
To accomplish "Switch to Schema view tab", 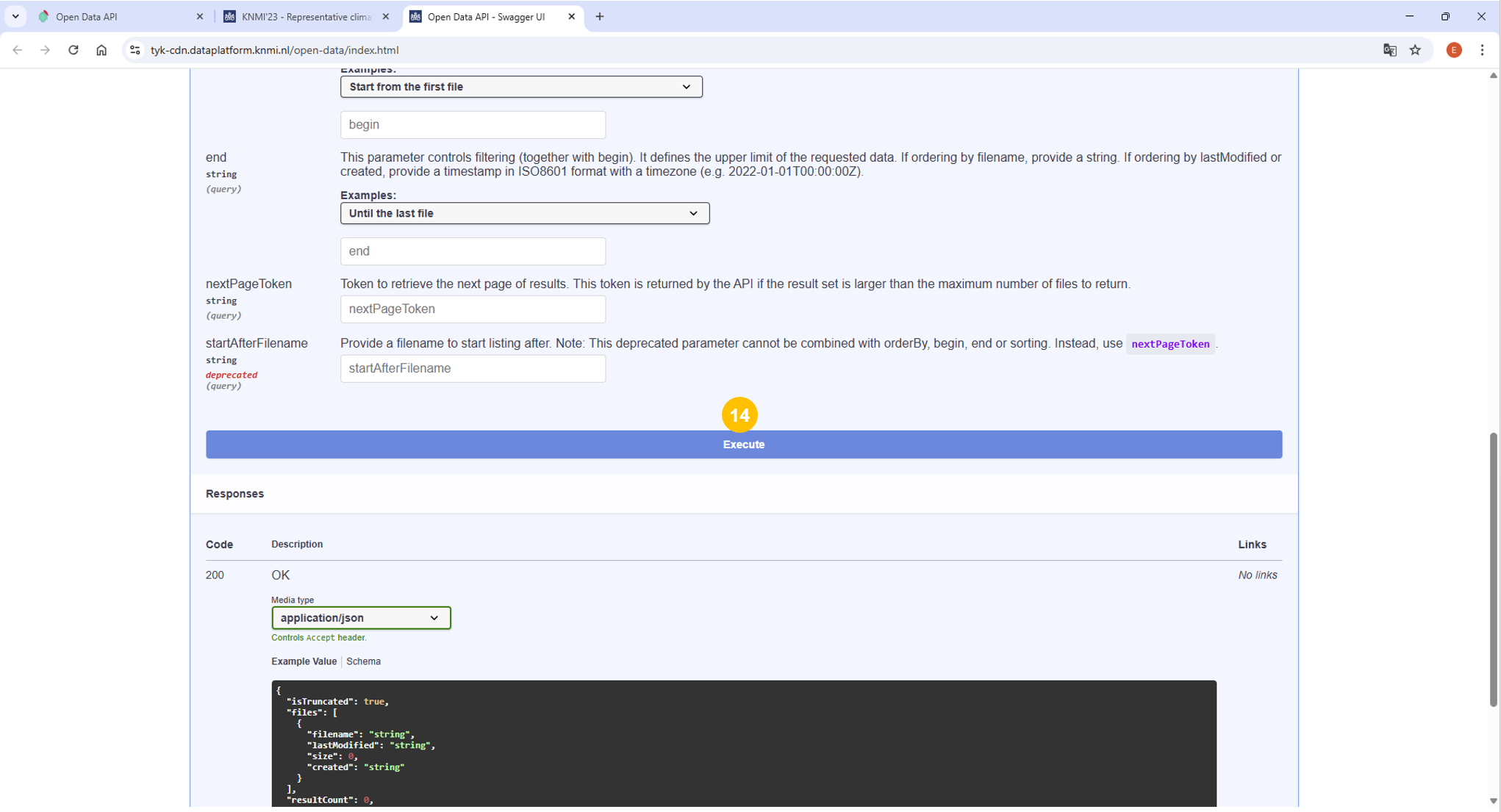I will 363,661.
